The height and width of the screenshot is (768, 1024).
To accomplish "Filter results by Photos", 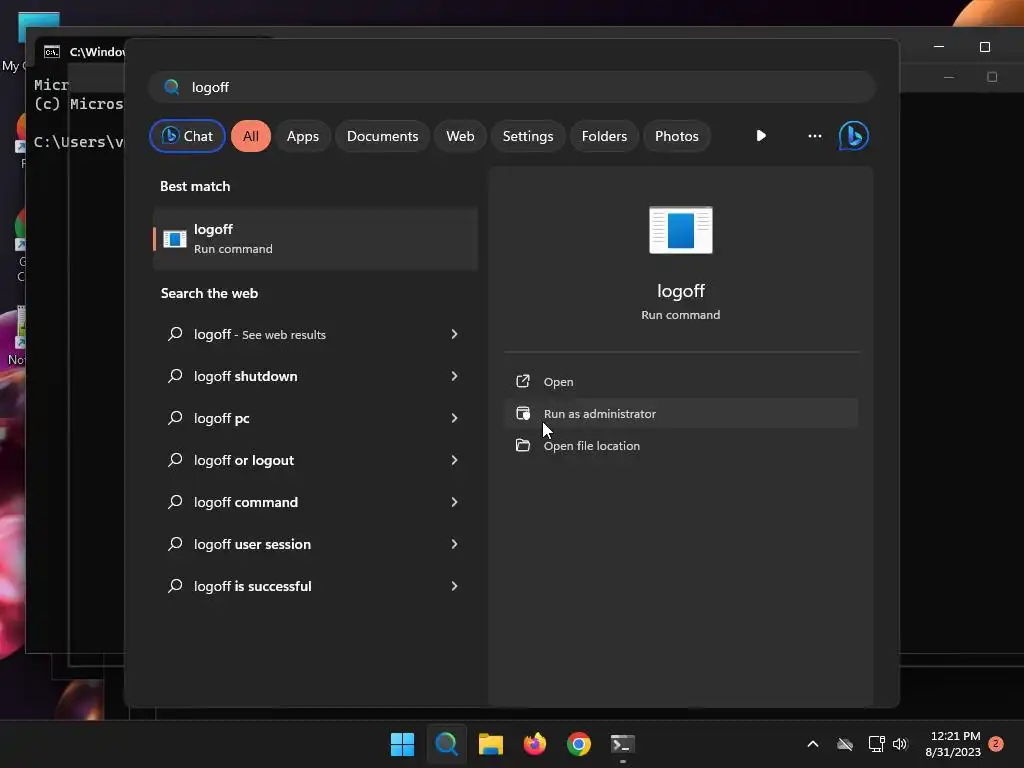I will 677,136.
